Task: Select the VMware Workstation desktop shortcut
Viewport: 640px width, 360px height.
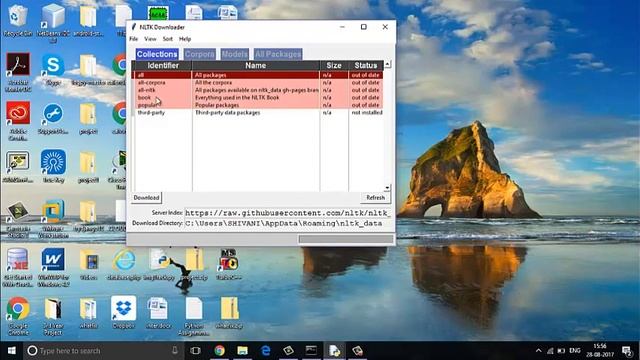Action: (x=53, y=218)
